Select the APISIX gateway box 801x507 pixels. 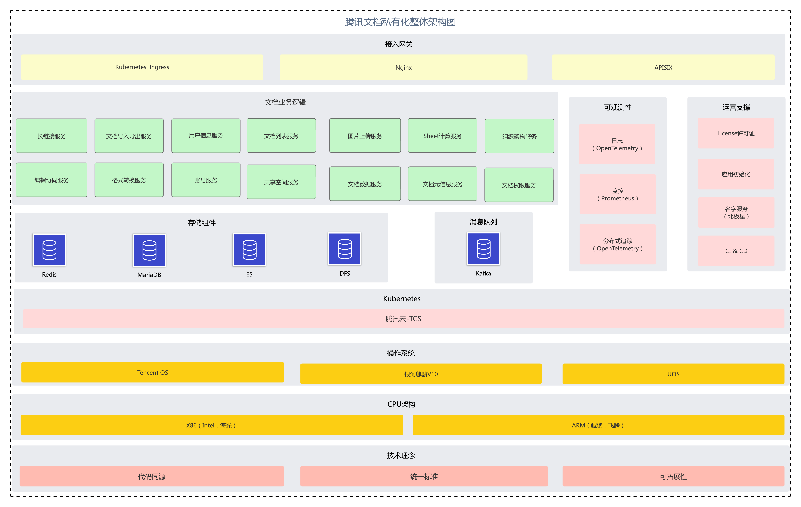pyautogui.click(x=663, y=67)
